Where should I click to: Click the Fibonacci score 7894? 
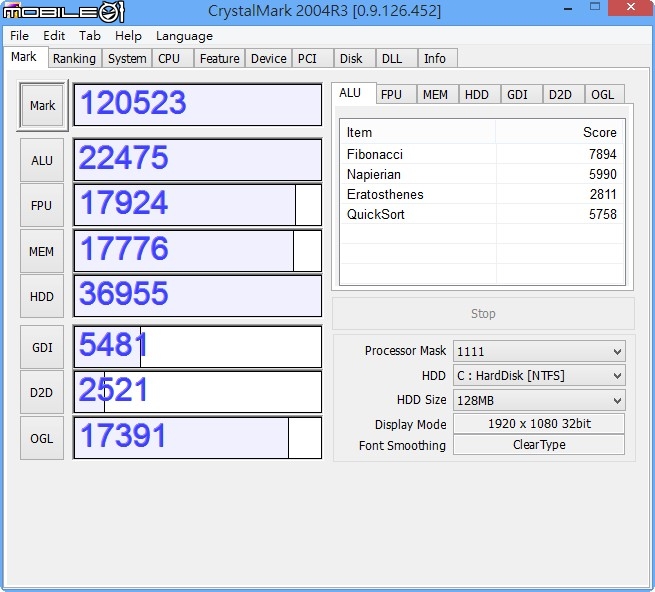[x=602, y=154]
